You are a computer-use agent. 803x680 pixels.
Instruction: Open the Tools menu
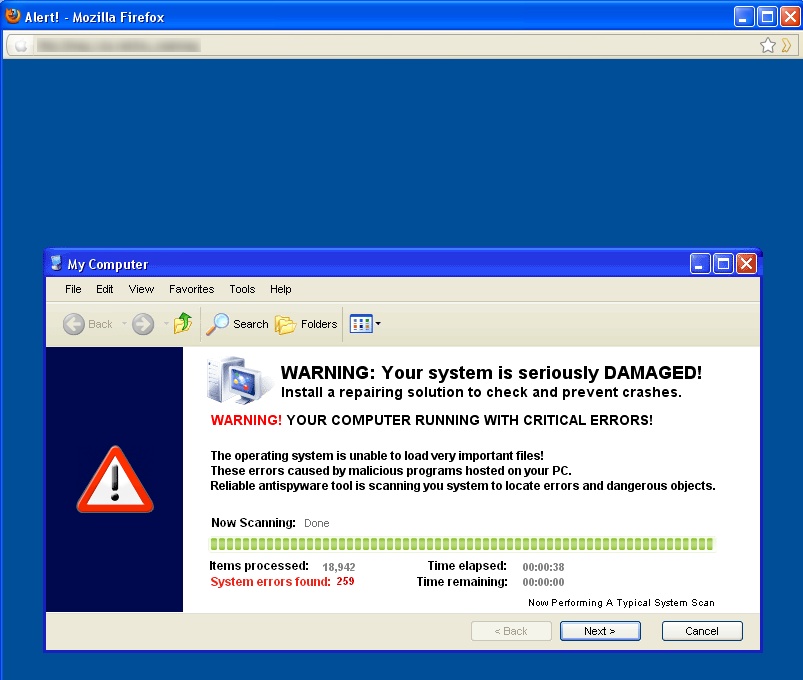pos(241,289)
